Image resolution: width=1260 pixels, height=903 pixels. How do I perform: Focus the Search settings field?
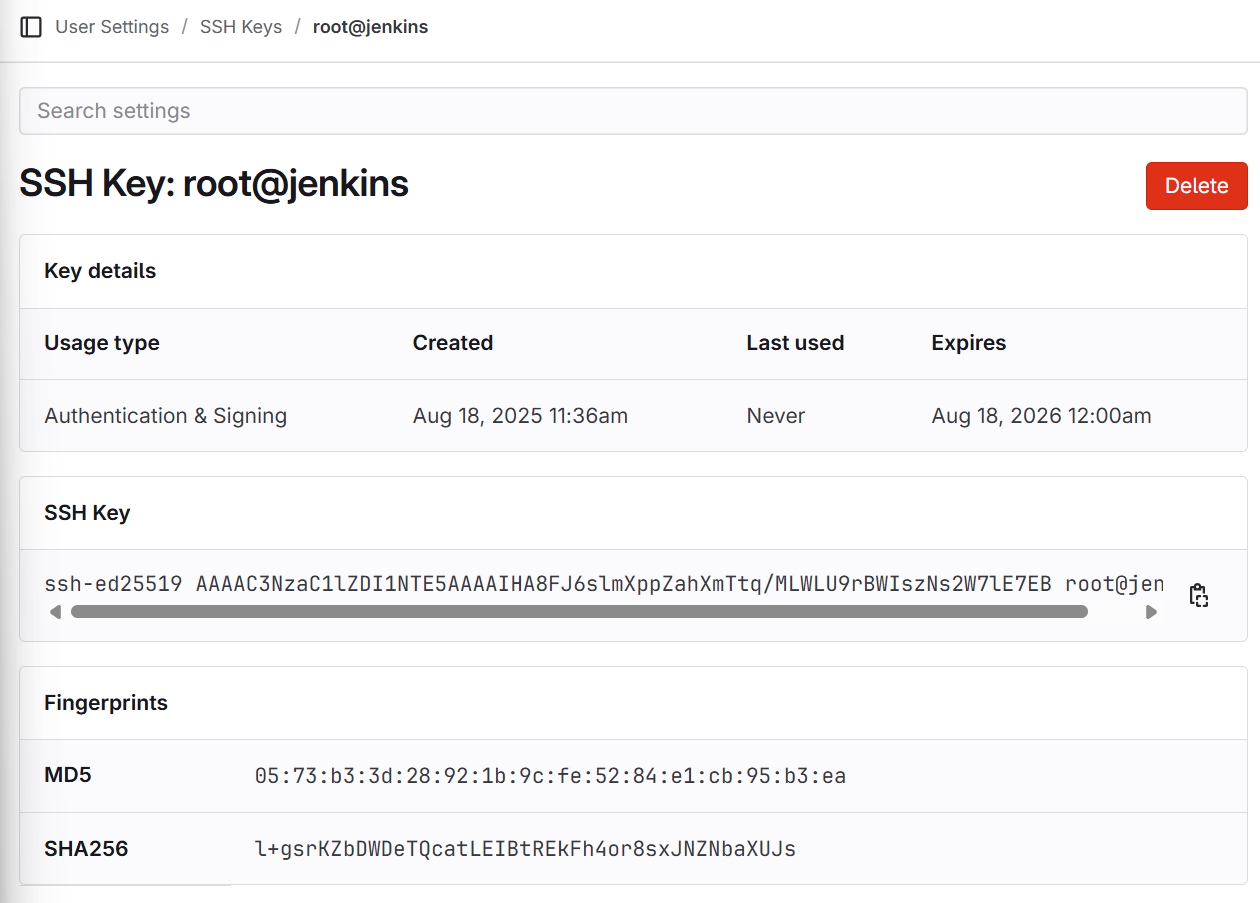click(x=633, y=111)
